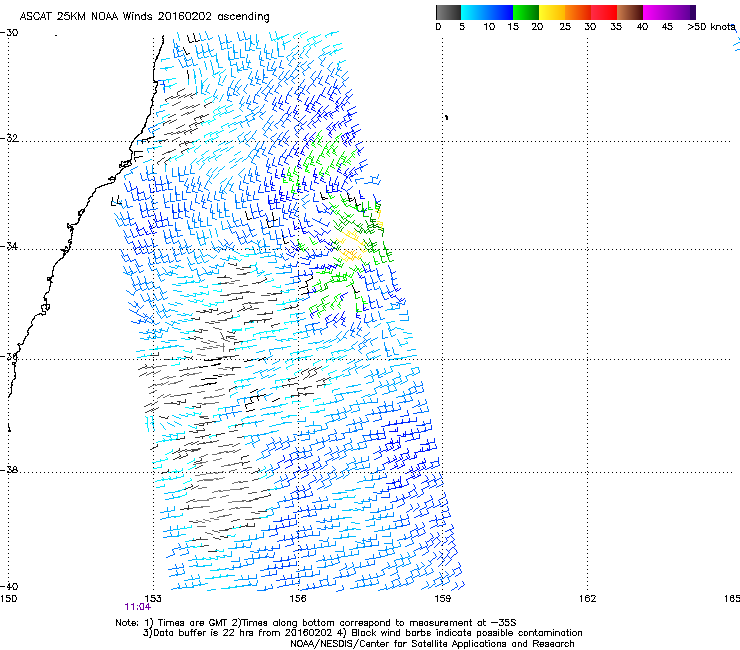Image resolution: width=740 pixels, height=650 pixels.
Task: Click the legend label '45'
Action: point(667,27)
